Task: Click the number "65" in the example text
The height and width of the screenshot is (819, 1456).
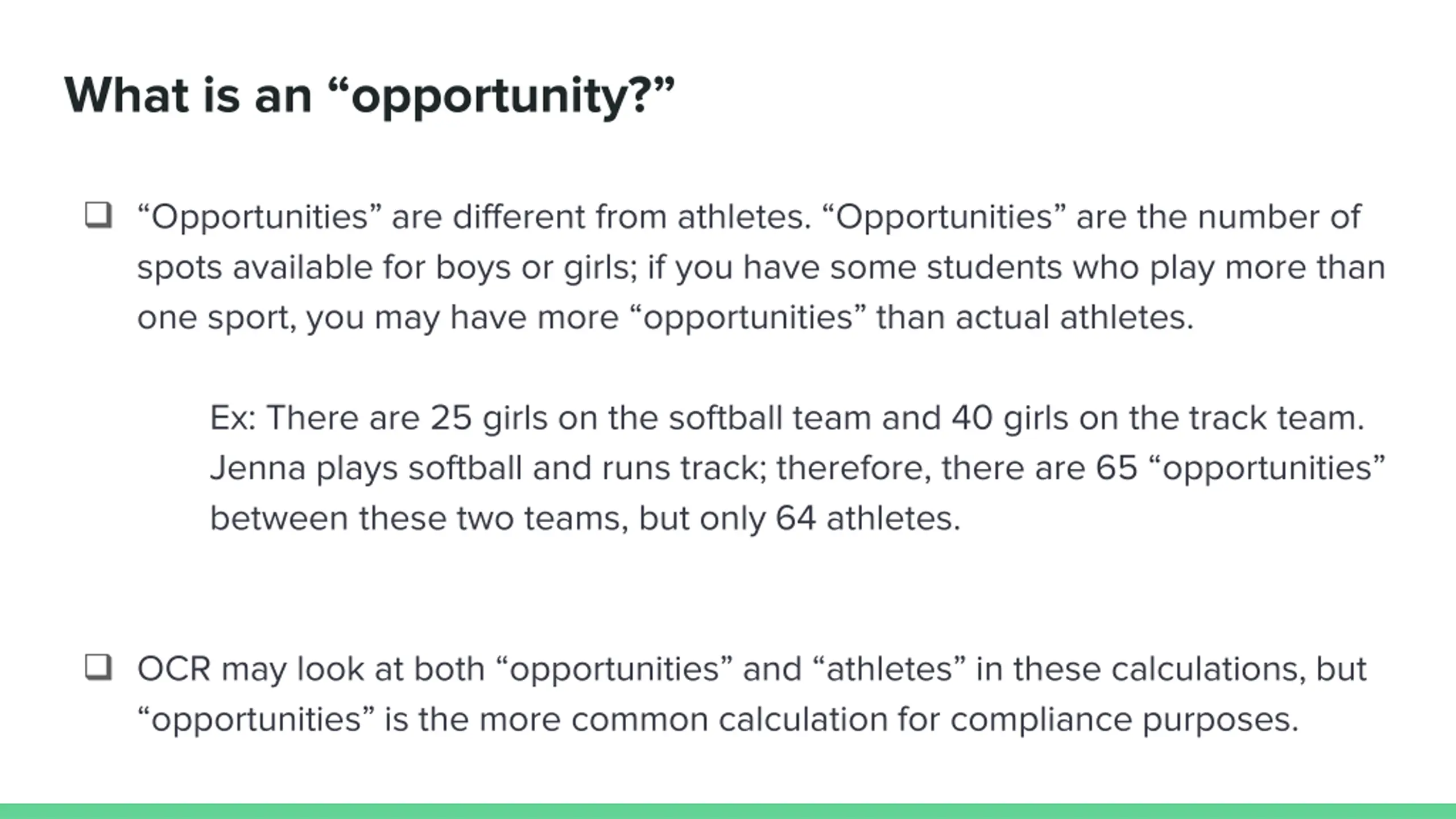Action: coord(1116,468)
